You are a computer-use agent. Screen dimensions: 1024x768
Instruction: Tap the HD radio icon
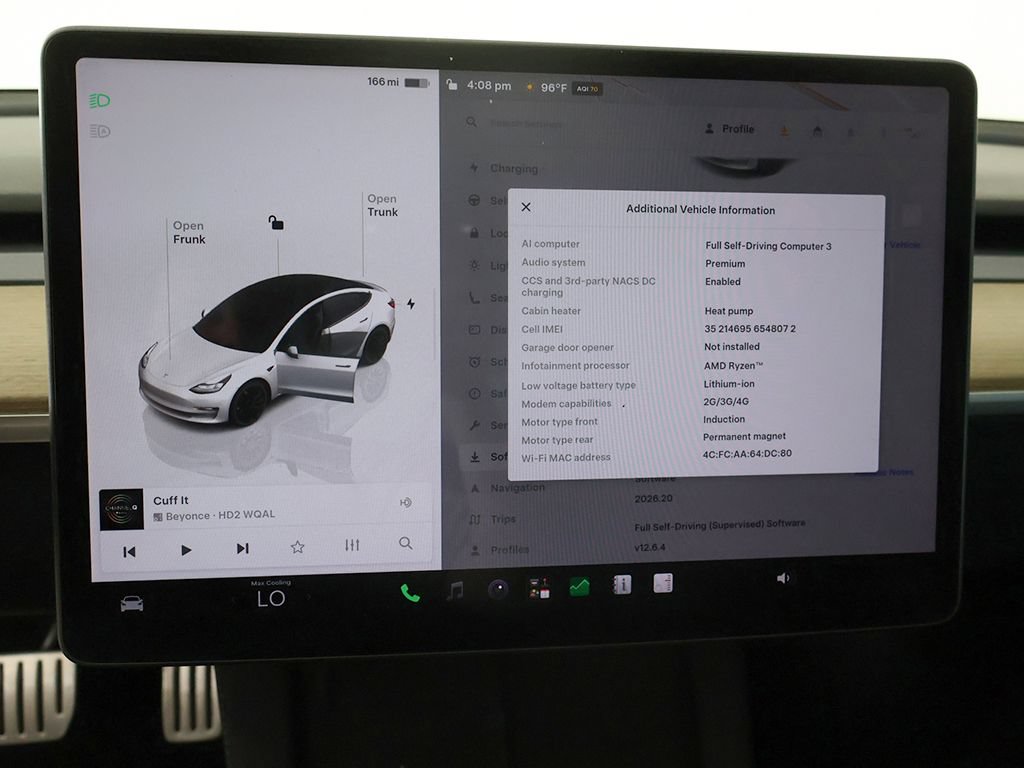tap(406, 502)
